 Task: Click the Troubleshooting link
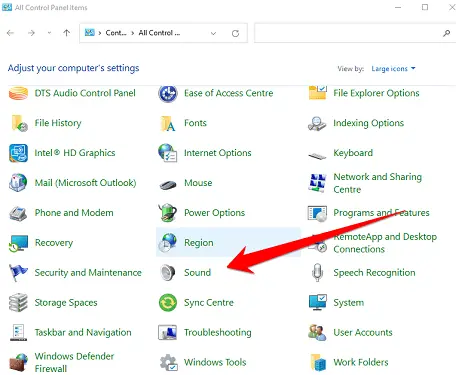(x=218, y=332)
